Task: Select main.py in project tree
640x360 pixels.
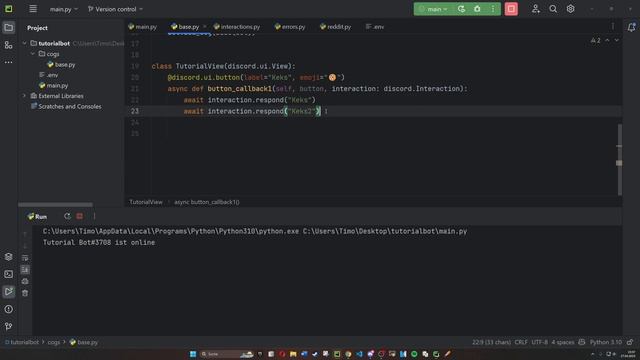Action: pyautogui.click(x=53, y=86)
